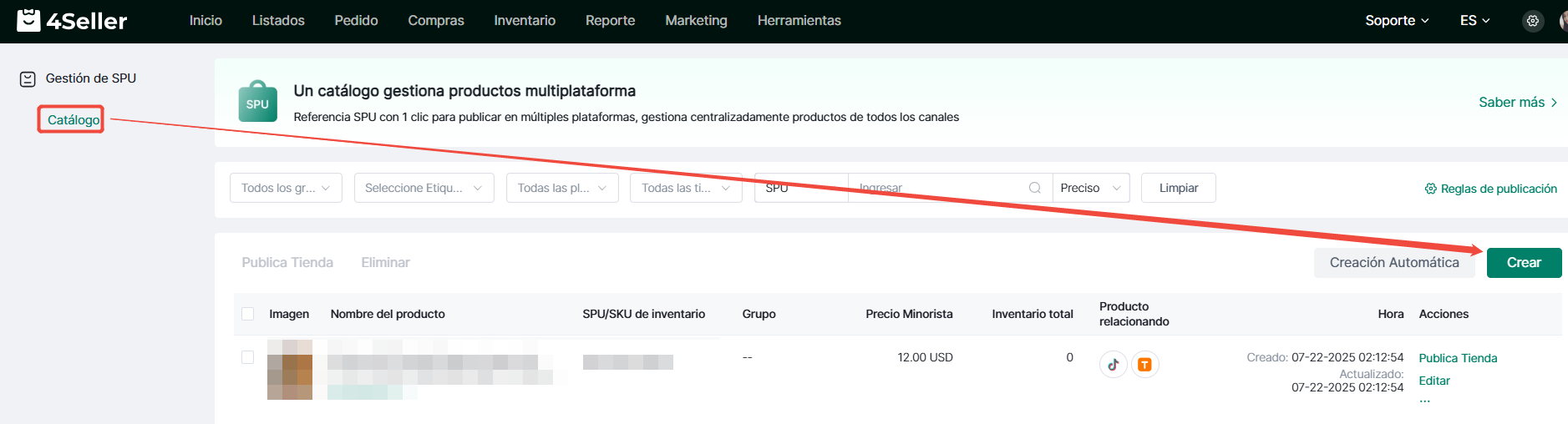Click the Ingresar search input field

(x=938, y=188)
